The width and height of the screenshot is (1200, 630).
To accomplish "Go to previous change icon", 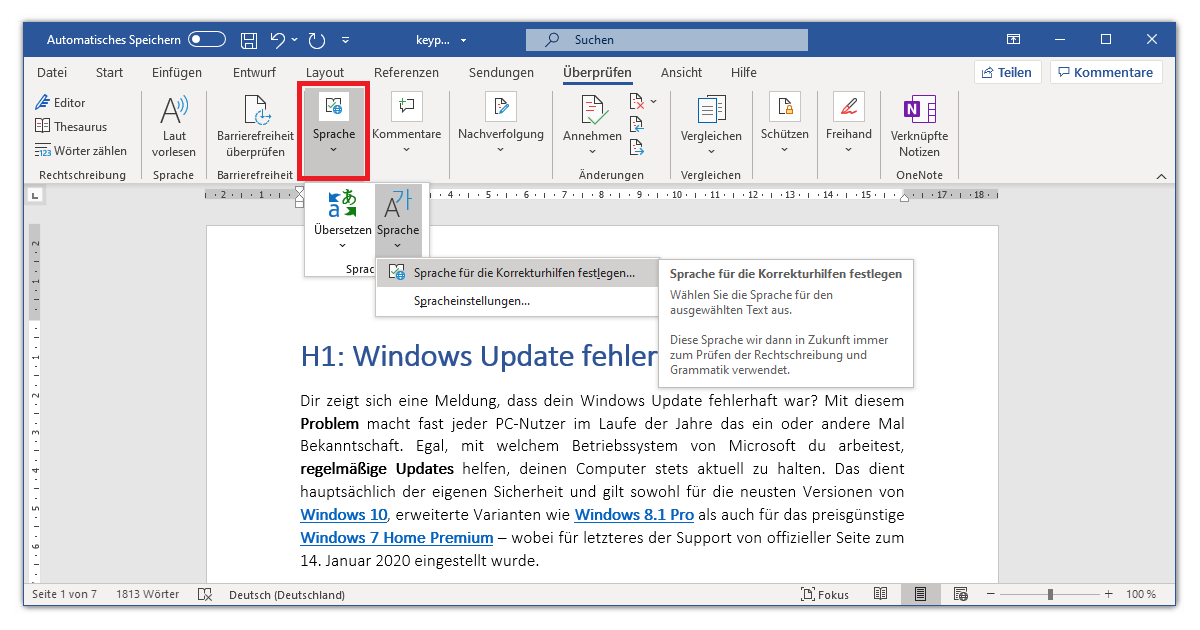I will (637, 124).
